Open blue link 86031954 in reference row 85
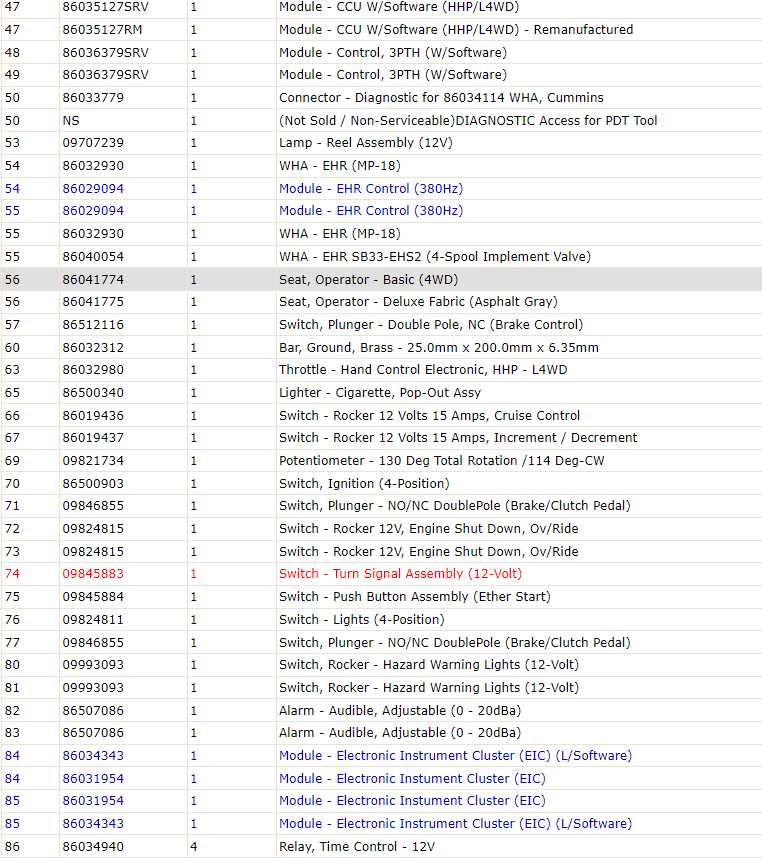Image resolution: width=762 pixels, height=858 pixels. [93, 801]
